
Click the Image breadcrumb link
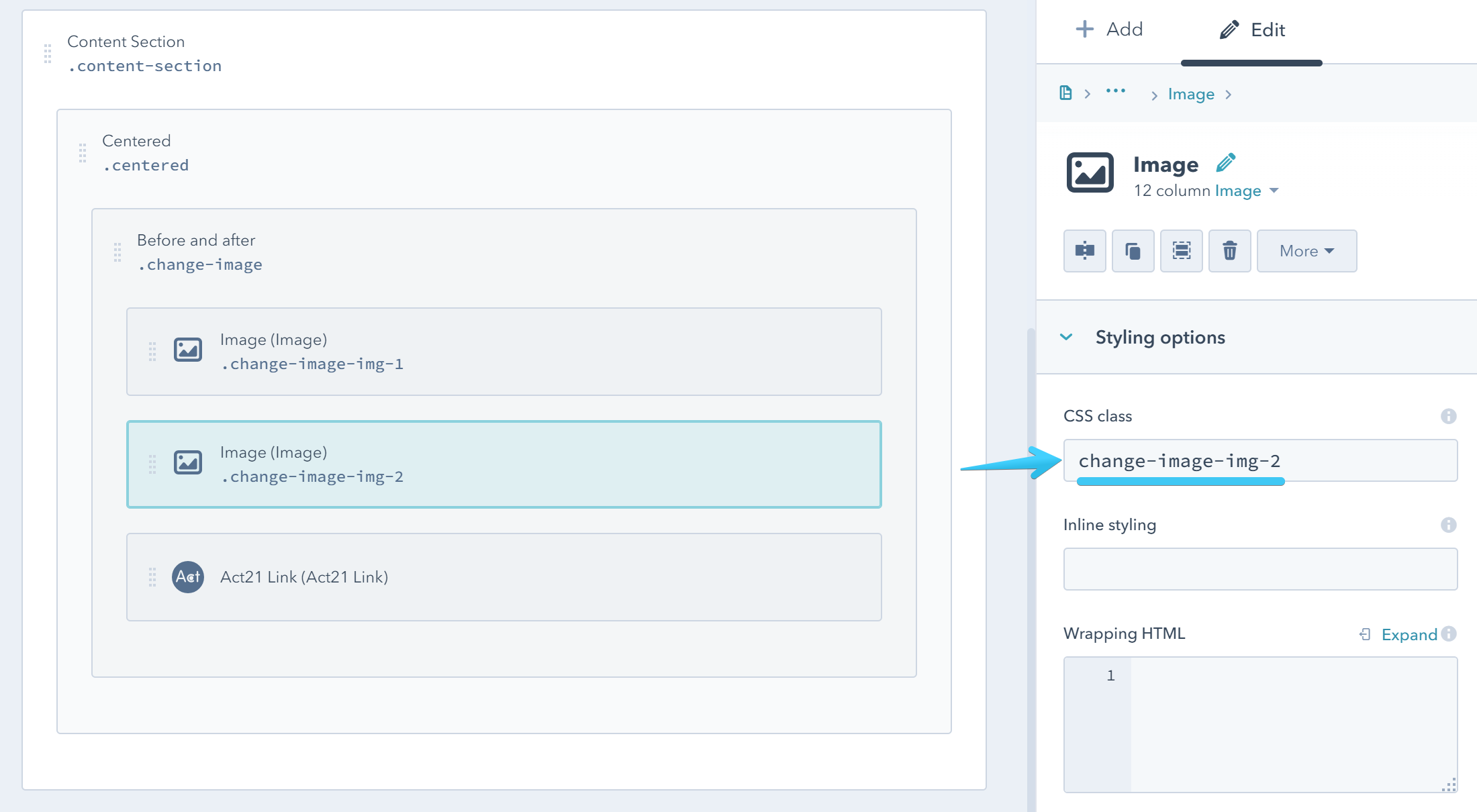coord(1191,93)
